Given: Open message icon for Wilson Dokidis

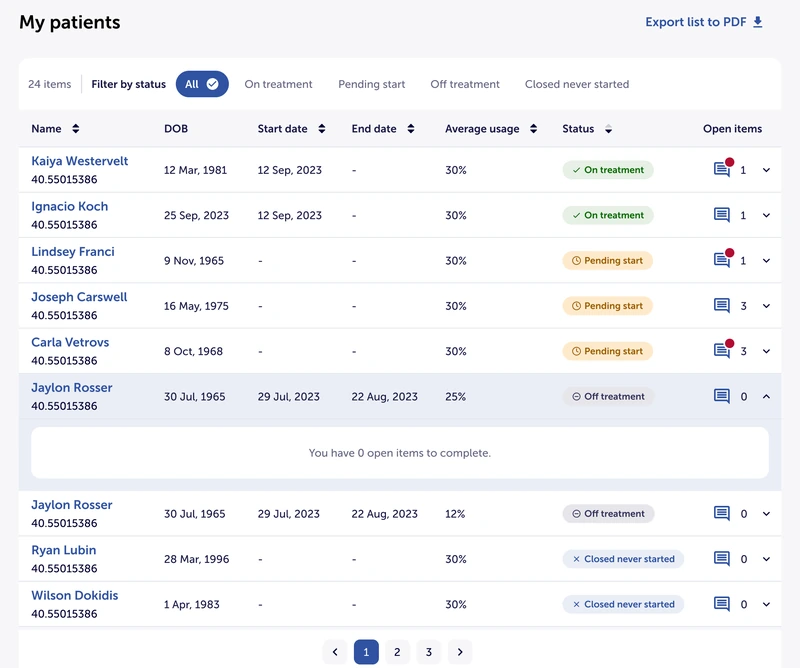Looking at the screenshot, I should [722, 604].
